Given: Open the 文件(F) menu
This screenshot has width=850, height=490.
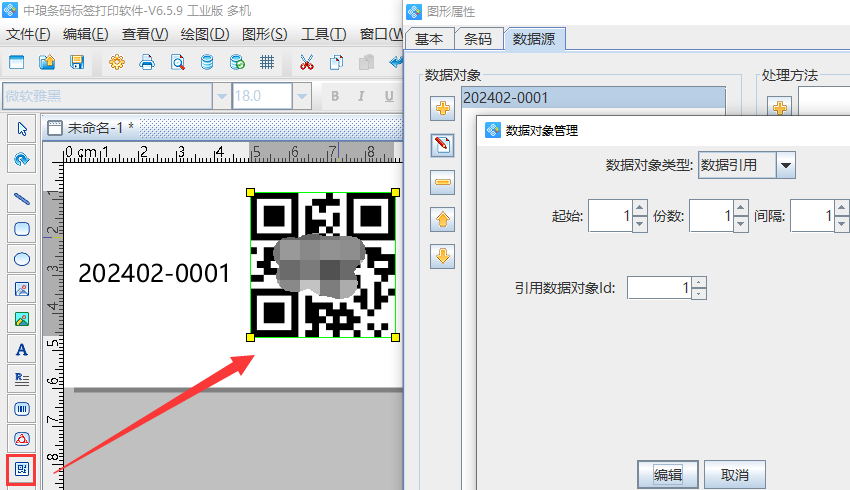Looking at the screenshot, I should click(28, 34).
